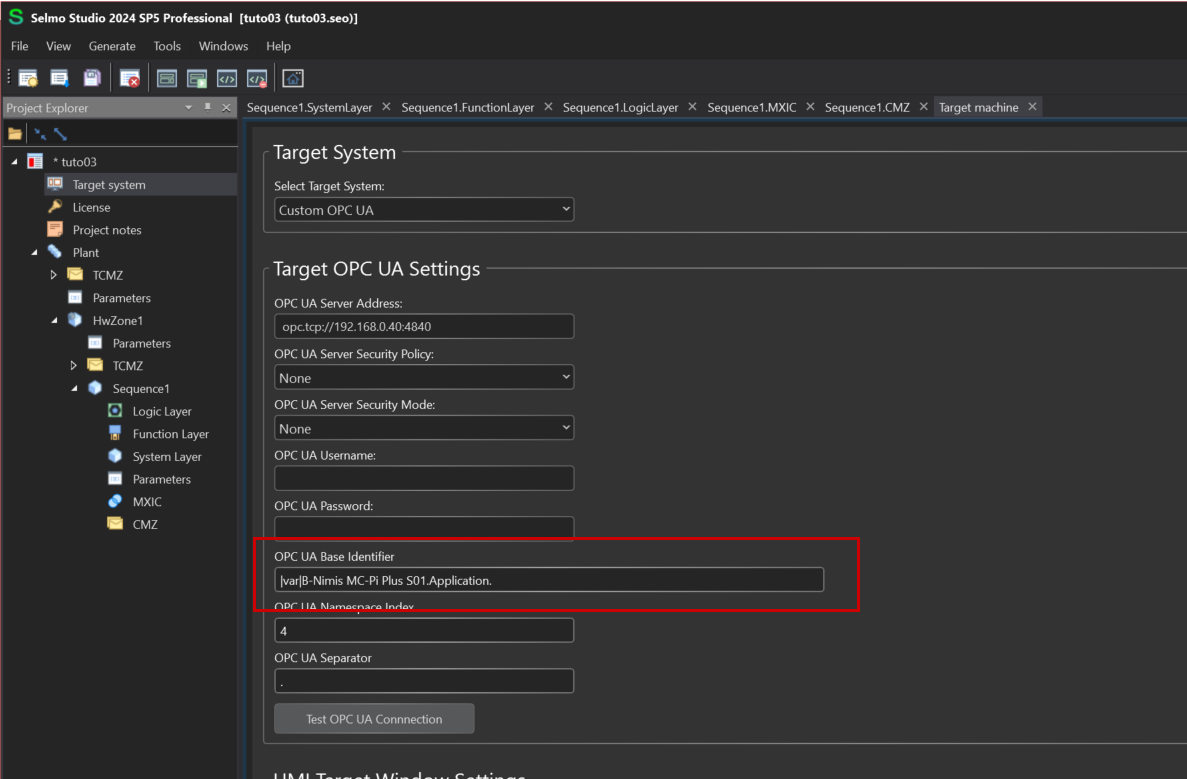1187x779 pixels.
Task: Click the purple Save All floppy icon
Action: coord(92,78)
